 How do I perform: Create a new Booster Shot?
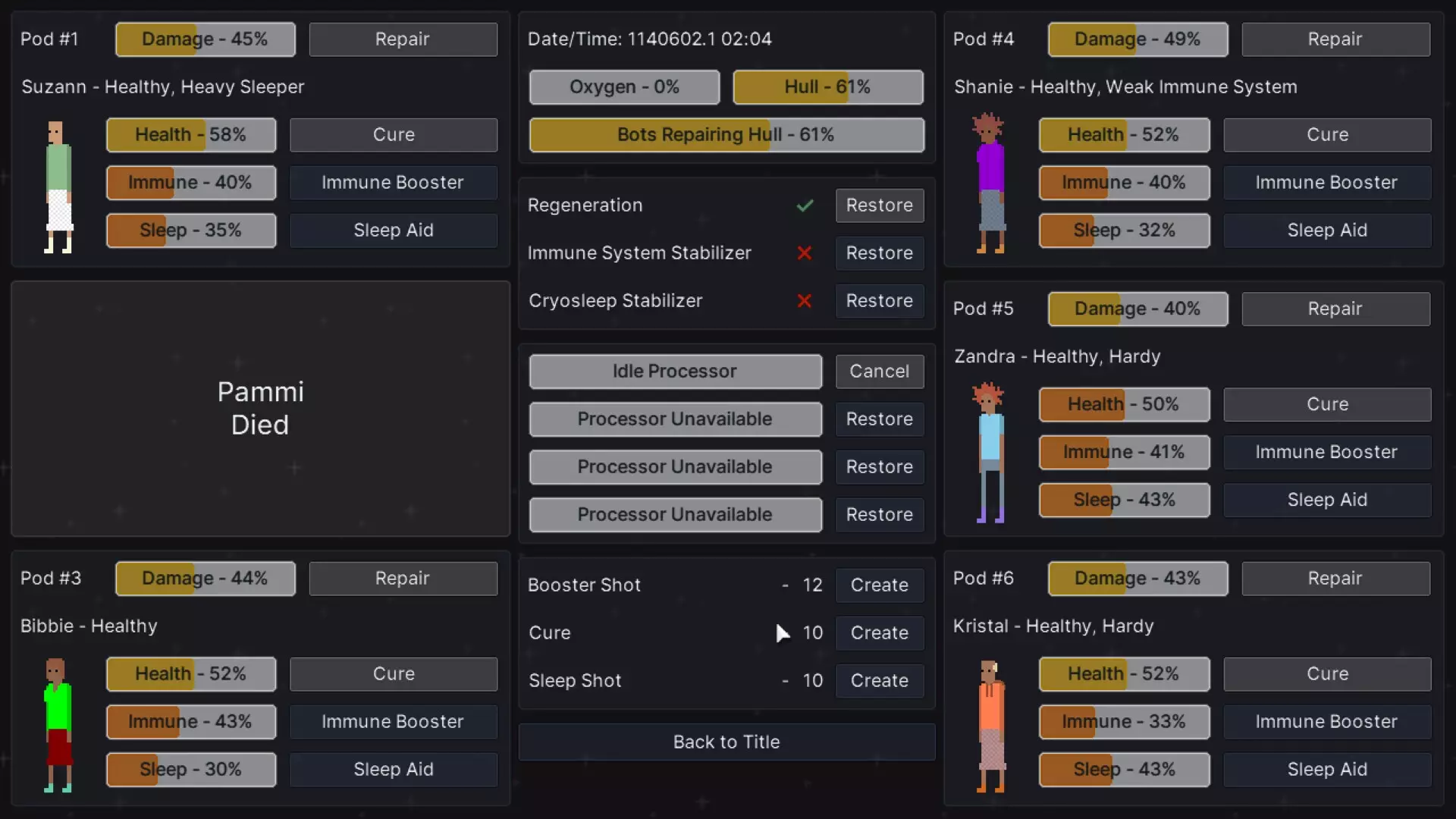tap(879, 585)
